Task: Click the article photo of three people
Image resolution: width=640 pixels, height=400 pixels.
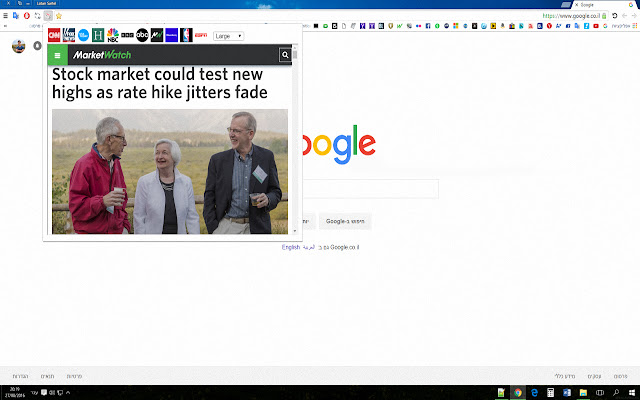Action: click(170, 171)
